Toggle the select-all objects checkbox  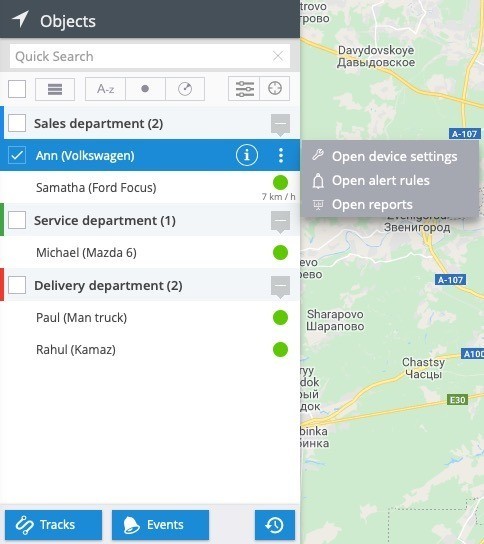pos(17,89)
